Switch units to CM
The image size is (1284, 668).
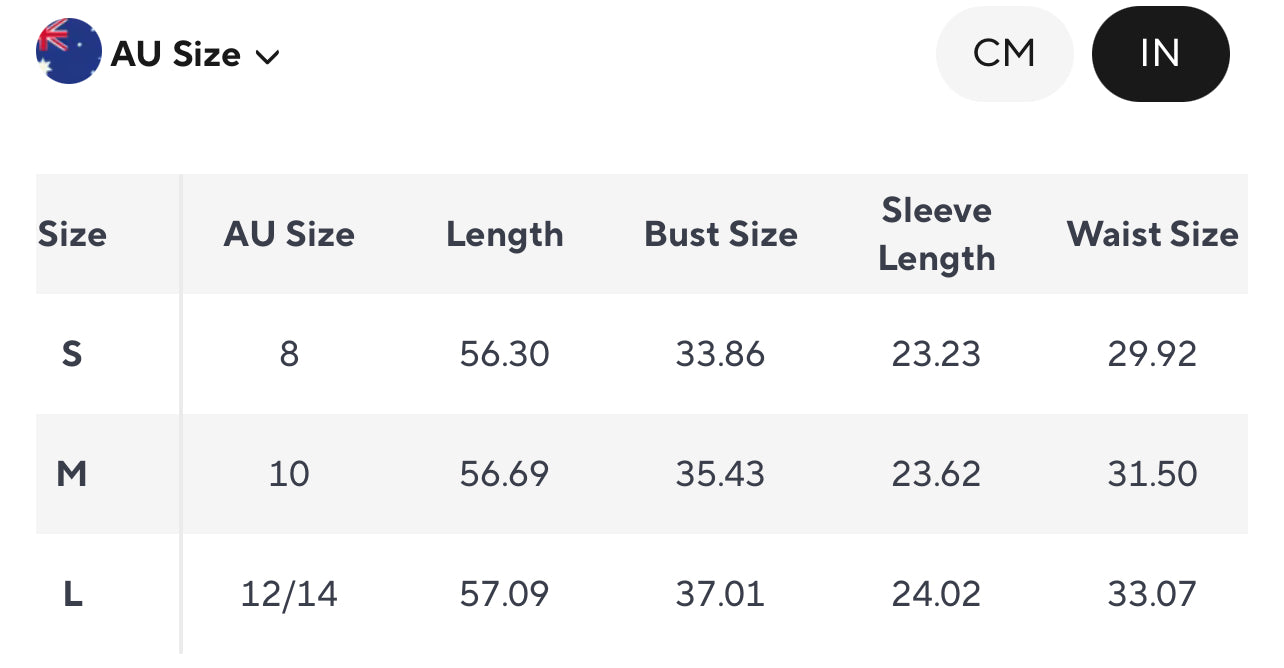click(x=1004, y=53)
